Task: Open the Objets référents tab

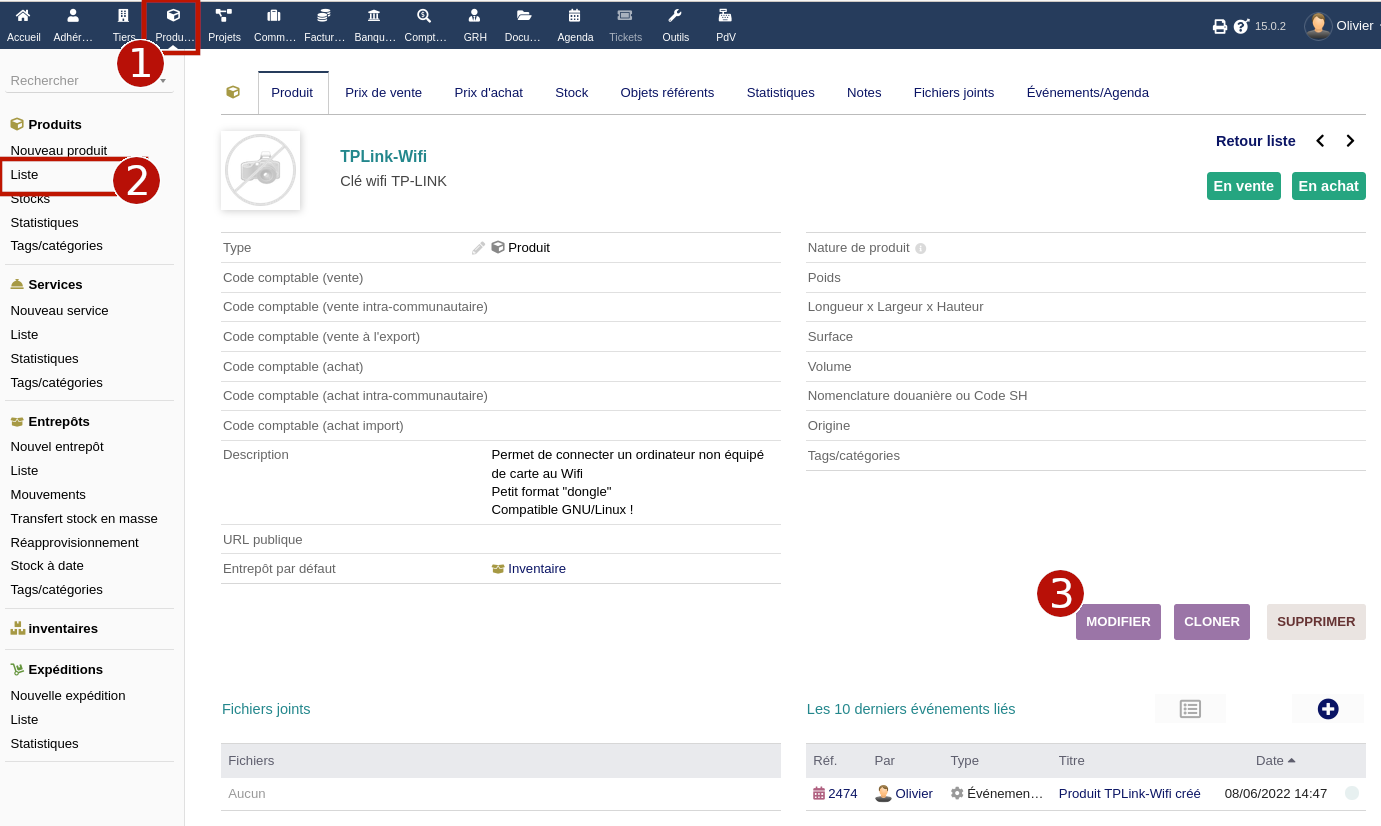Action: (x=667, y=92)
